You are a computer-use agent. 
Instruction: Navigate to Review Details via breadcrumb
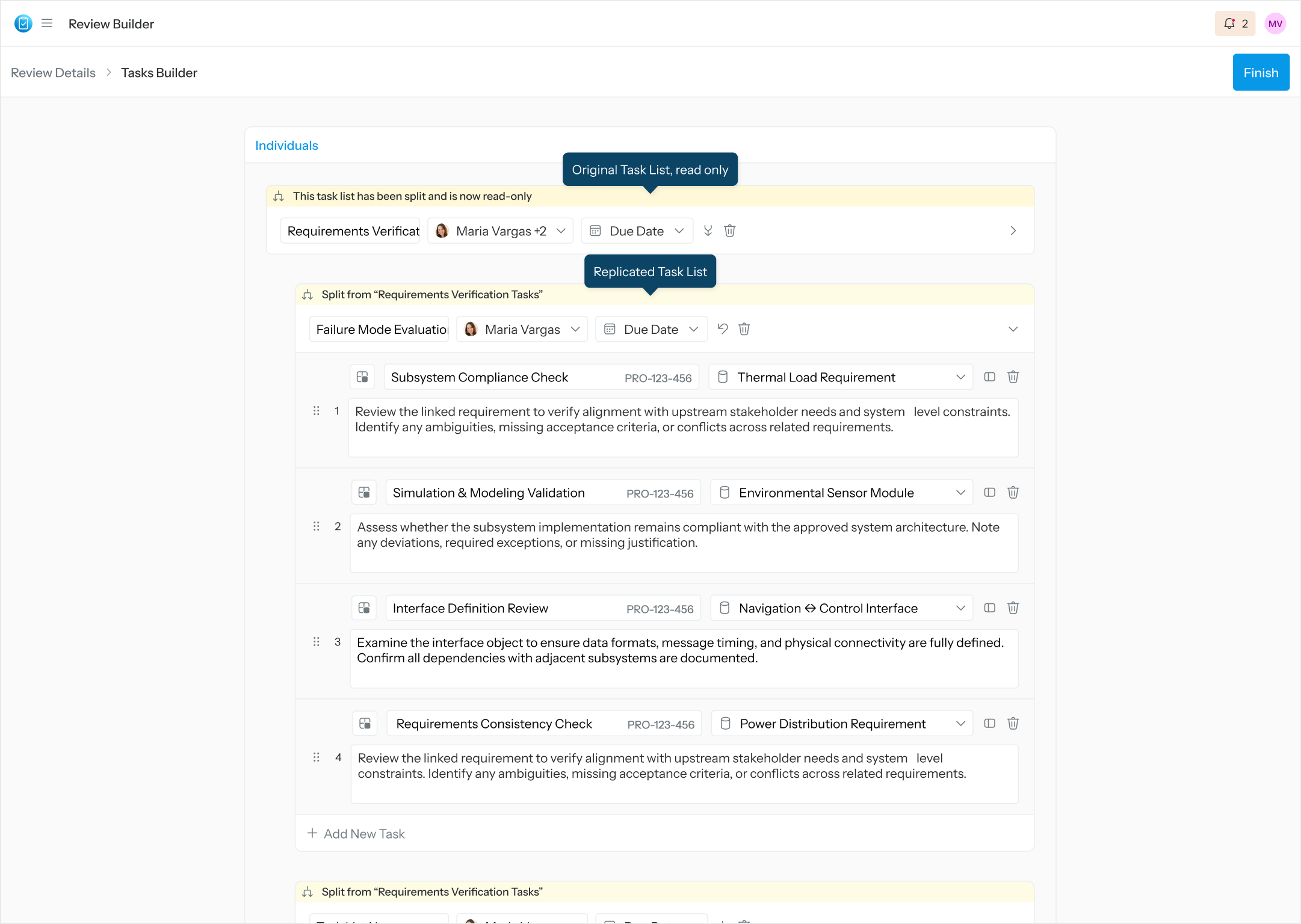tap(53, 72)
